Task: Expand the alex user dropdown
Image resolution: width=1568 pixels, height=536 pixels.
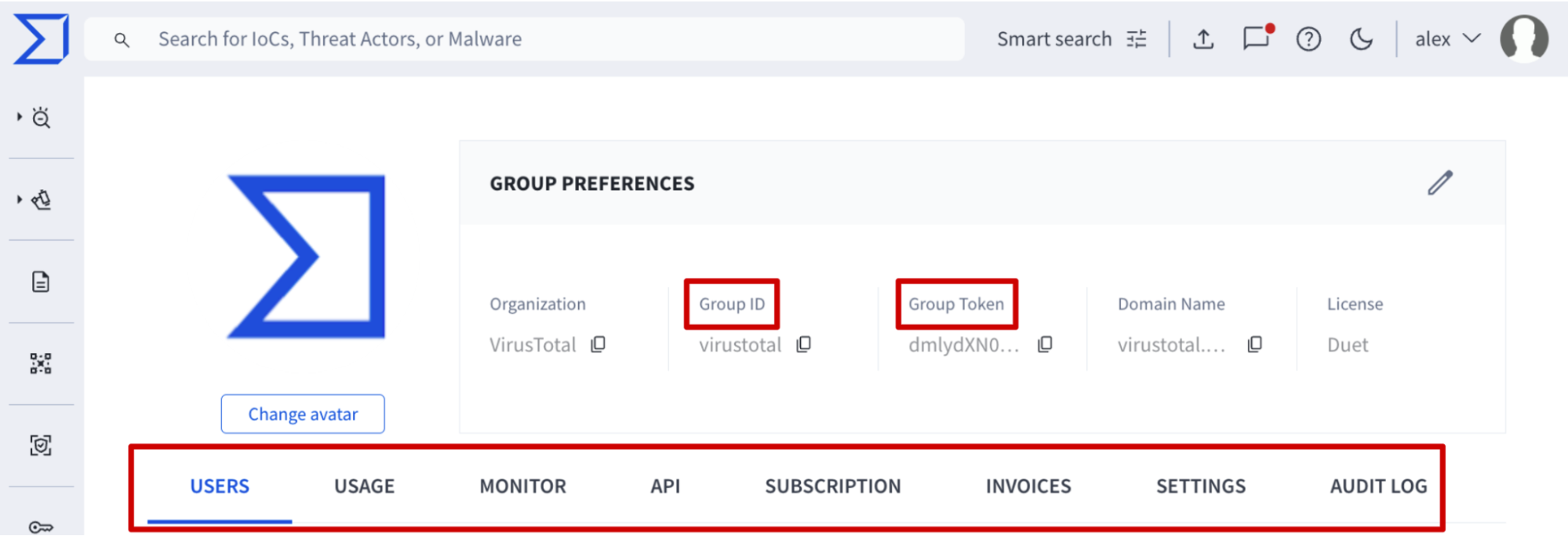Action: coord(1448,39)
